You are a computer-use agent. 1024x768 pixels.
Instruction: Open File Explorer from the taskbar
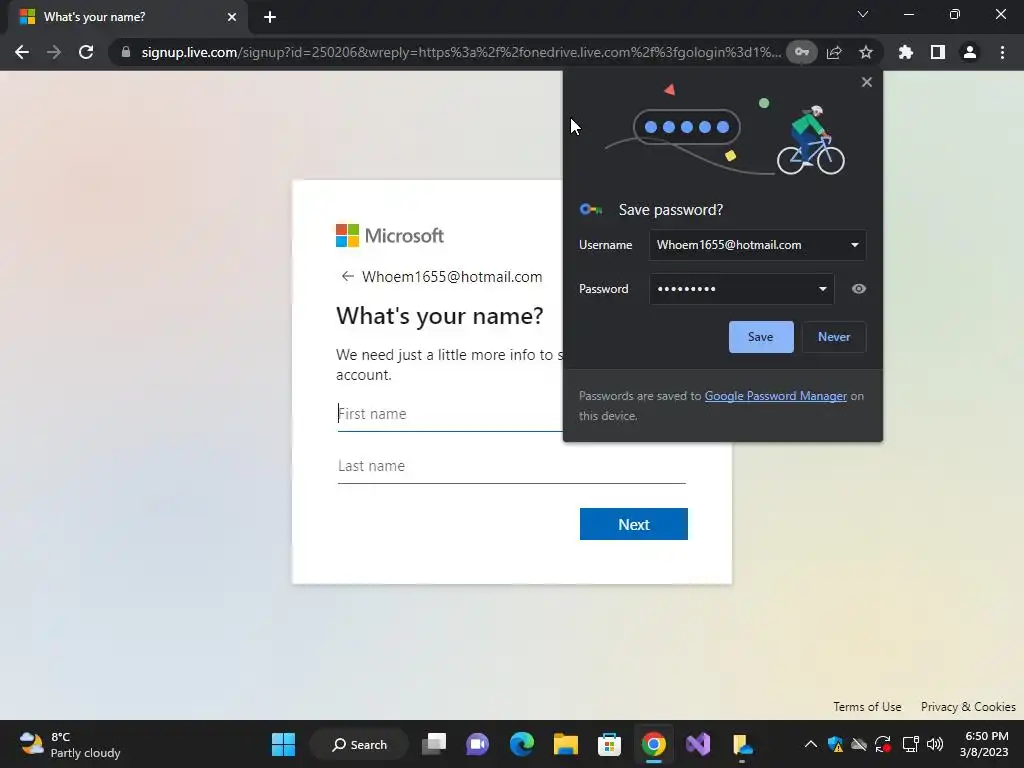[566, 744]
